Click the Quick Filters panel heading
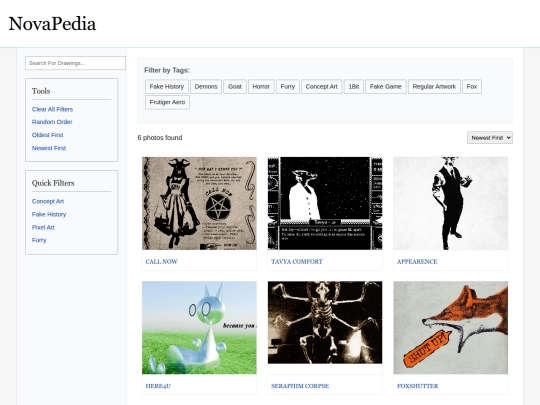This screenshot has width=540, height=405. [53, 183]
